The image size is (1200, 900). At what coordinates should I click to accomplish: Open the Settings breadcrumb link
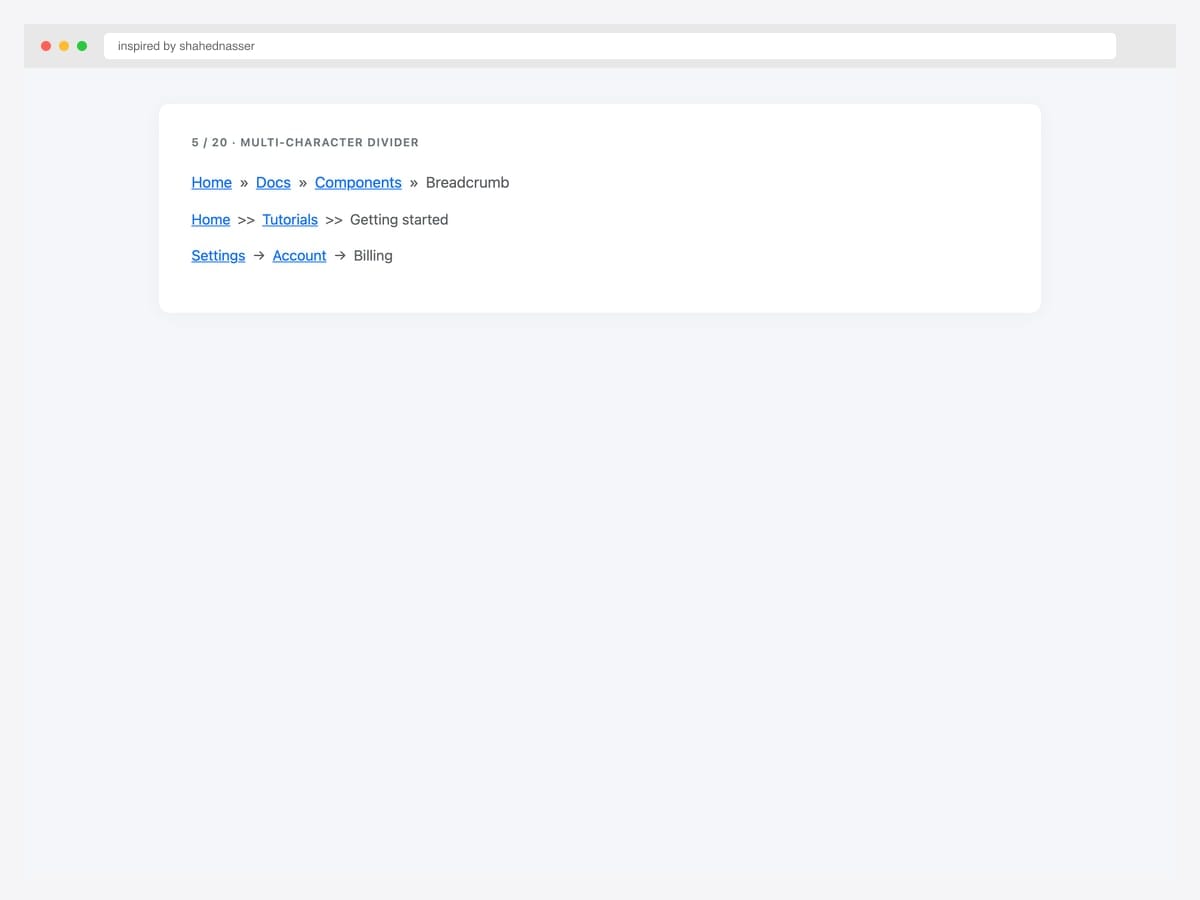[218, 255]
